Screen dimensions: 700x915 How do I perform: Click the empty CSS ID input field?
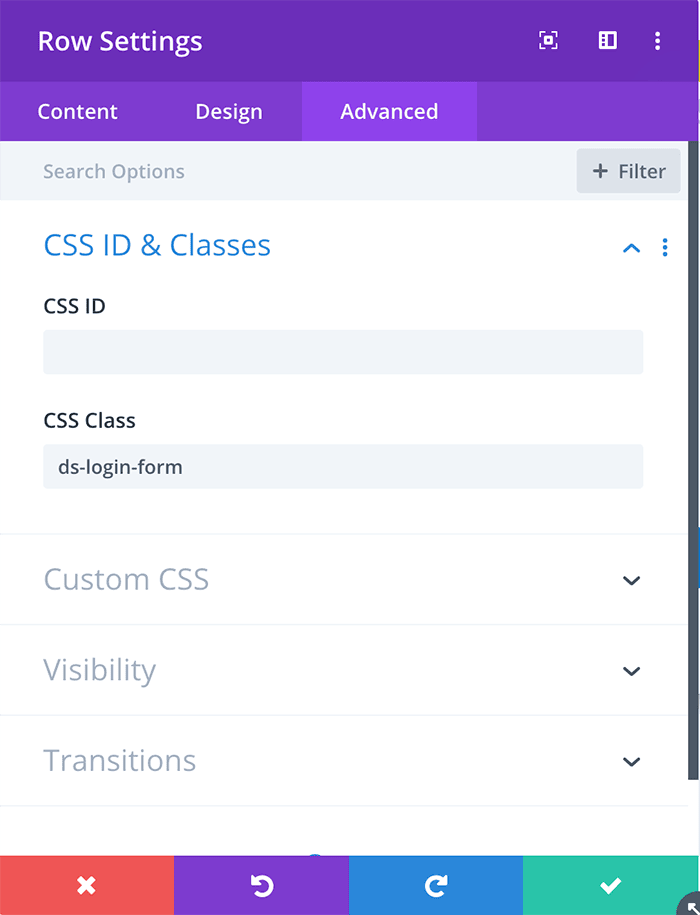coord(343,352)
